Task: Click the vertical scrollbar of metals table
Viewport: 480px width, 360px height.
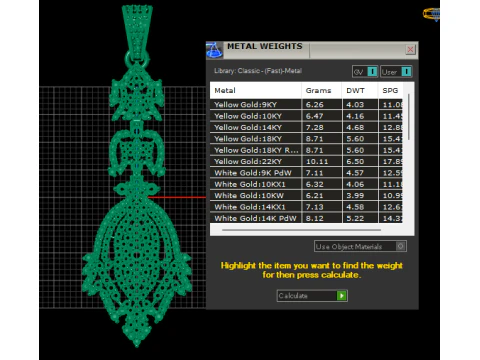Action: coord(409,117)
